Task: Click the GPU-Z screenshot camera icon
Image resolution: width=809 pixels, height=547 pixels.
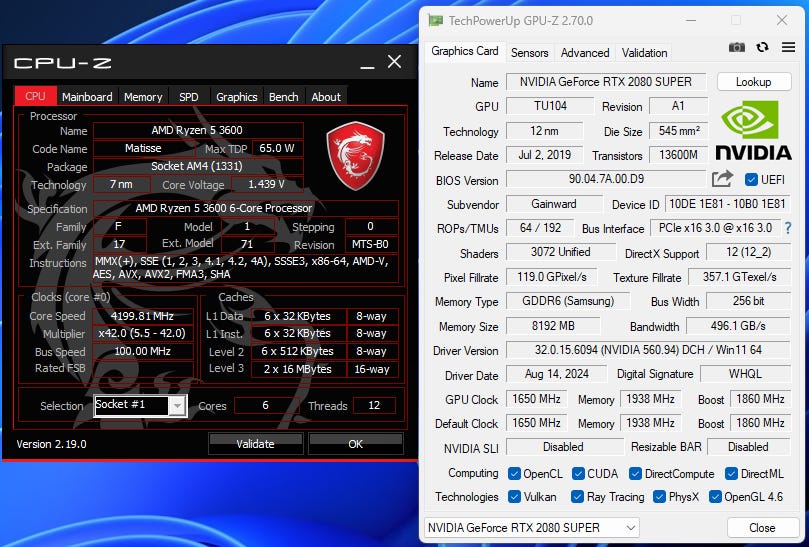Action: (x=736, y=47)
